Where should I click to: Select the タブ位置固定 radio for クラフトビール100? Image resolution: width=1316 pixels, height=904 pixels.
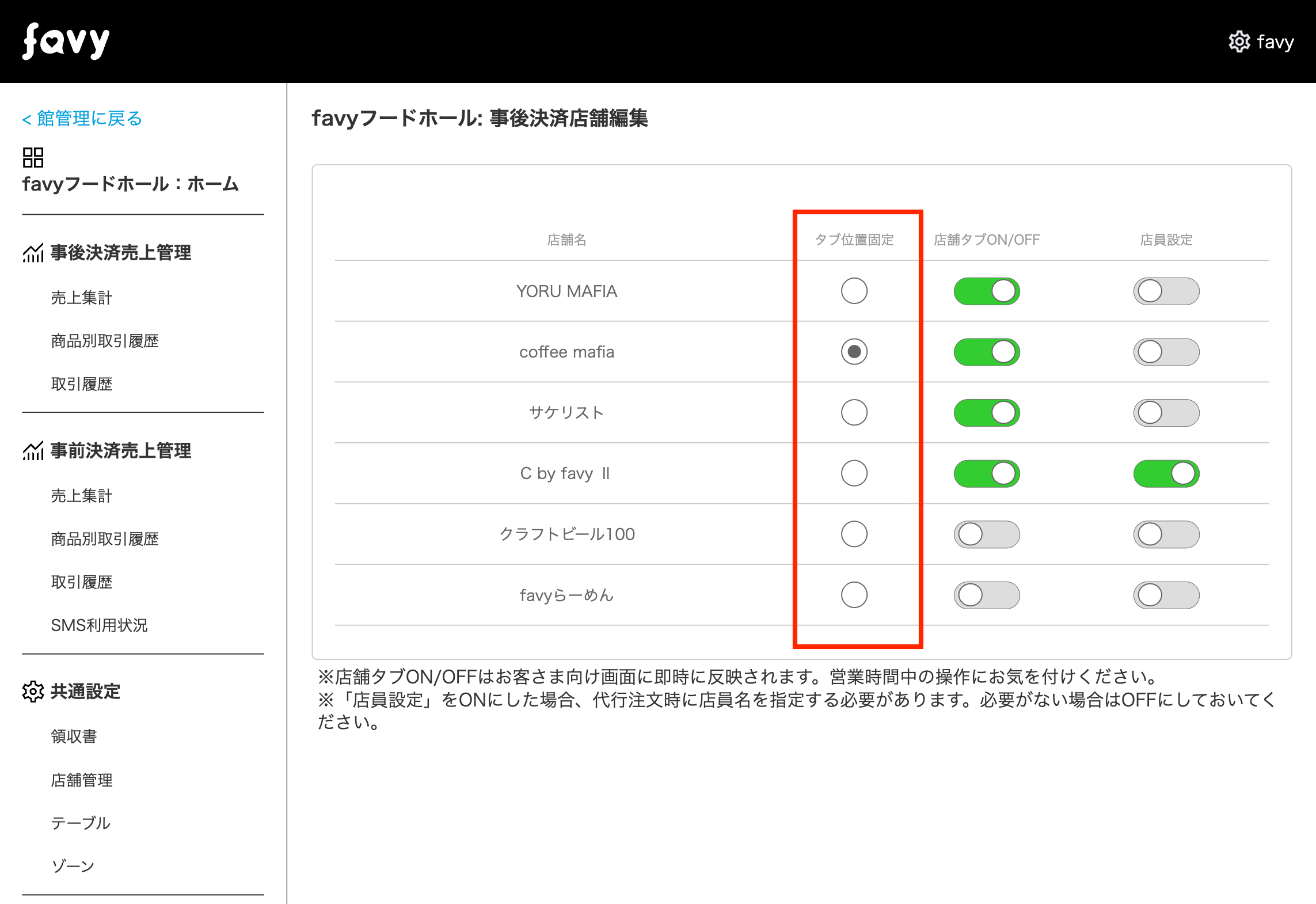854,534
